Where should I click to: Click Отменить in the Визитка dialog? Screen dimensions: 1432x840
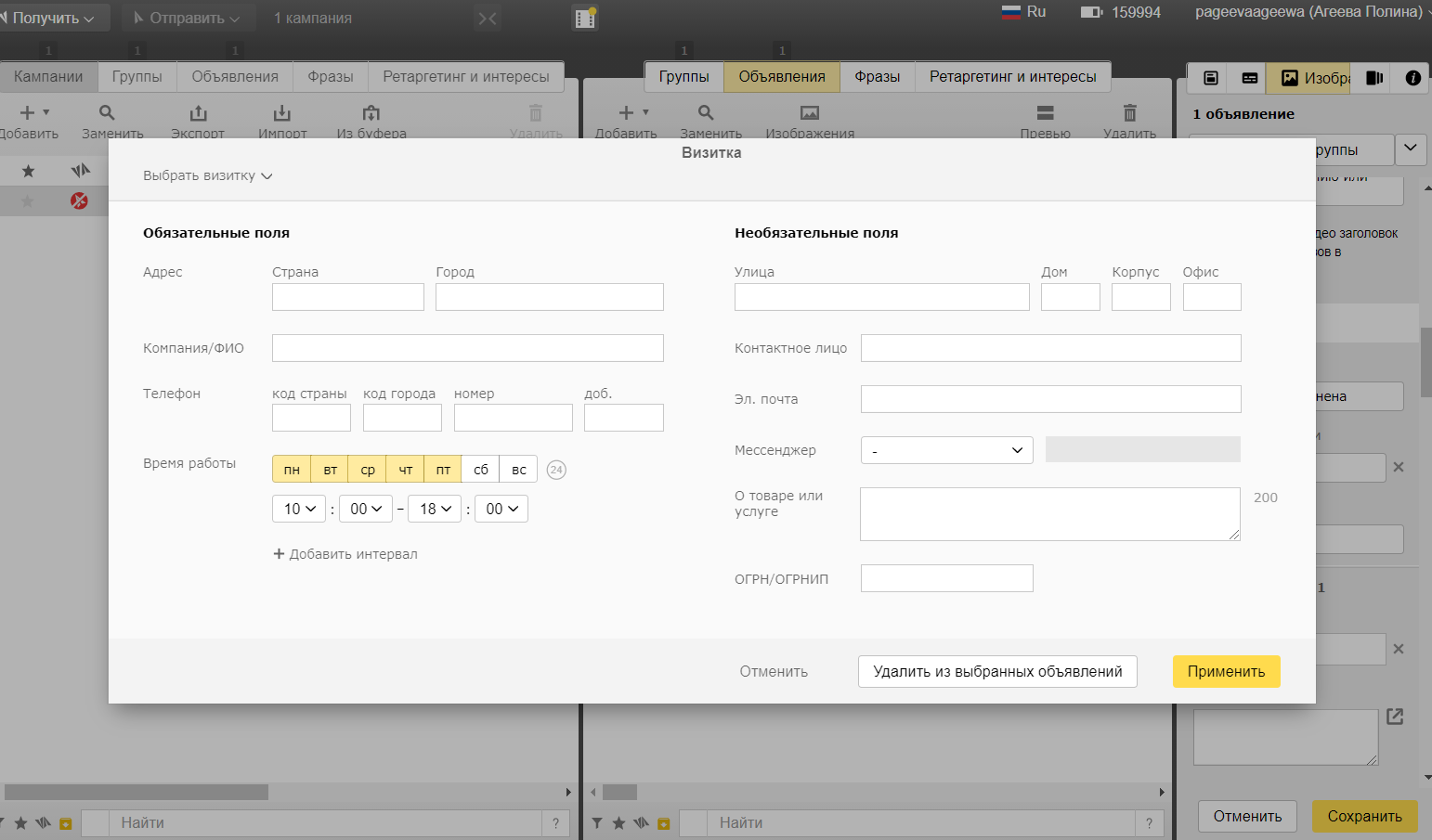coord(774,671)
